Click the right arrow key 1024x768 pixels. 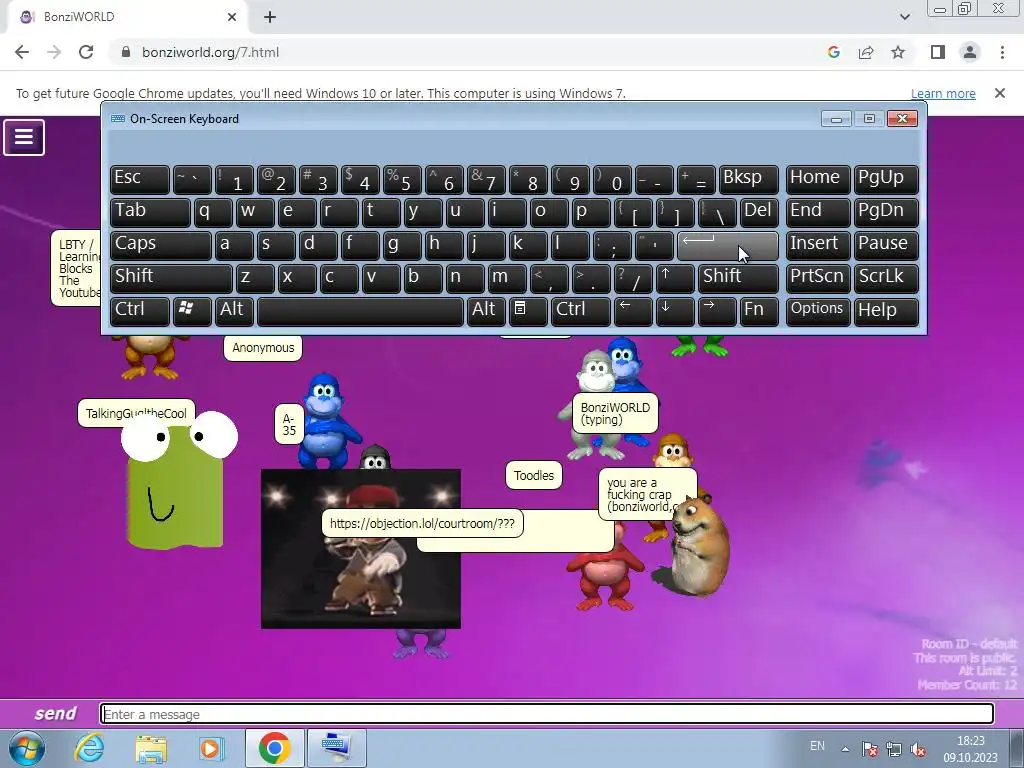tap(716, 311)
